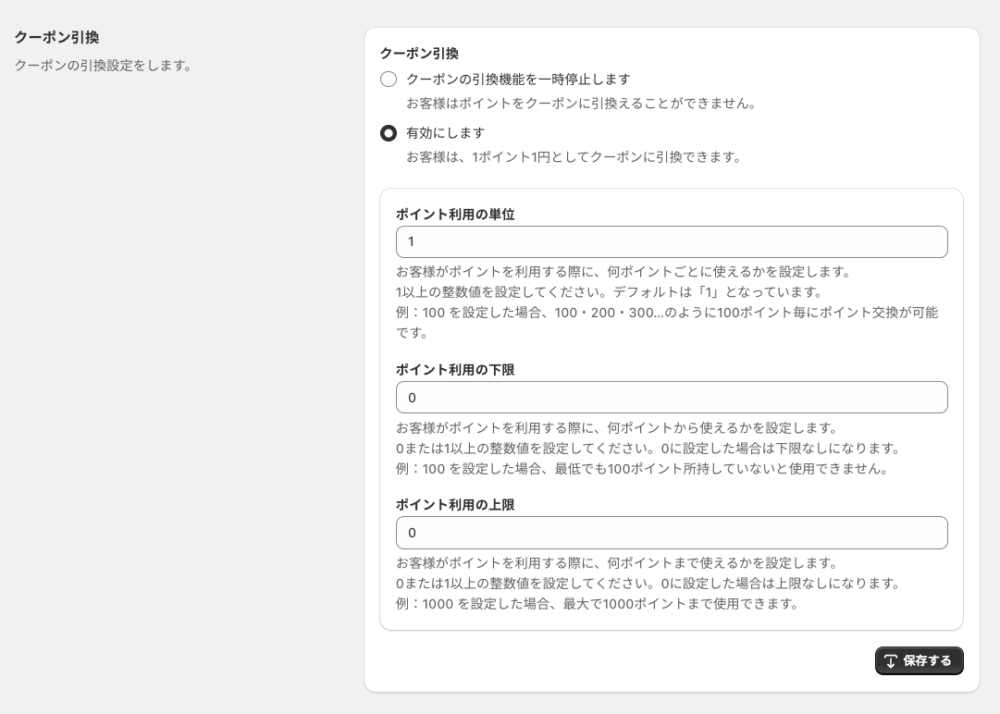Click the クーポンの引換機能を一時停止します label text

518,79
